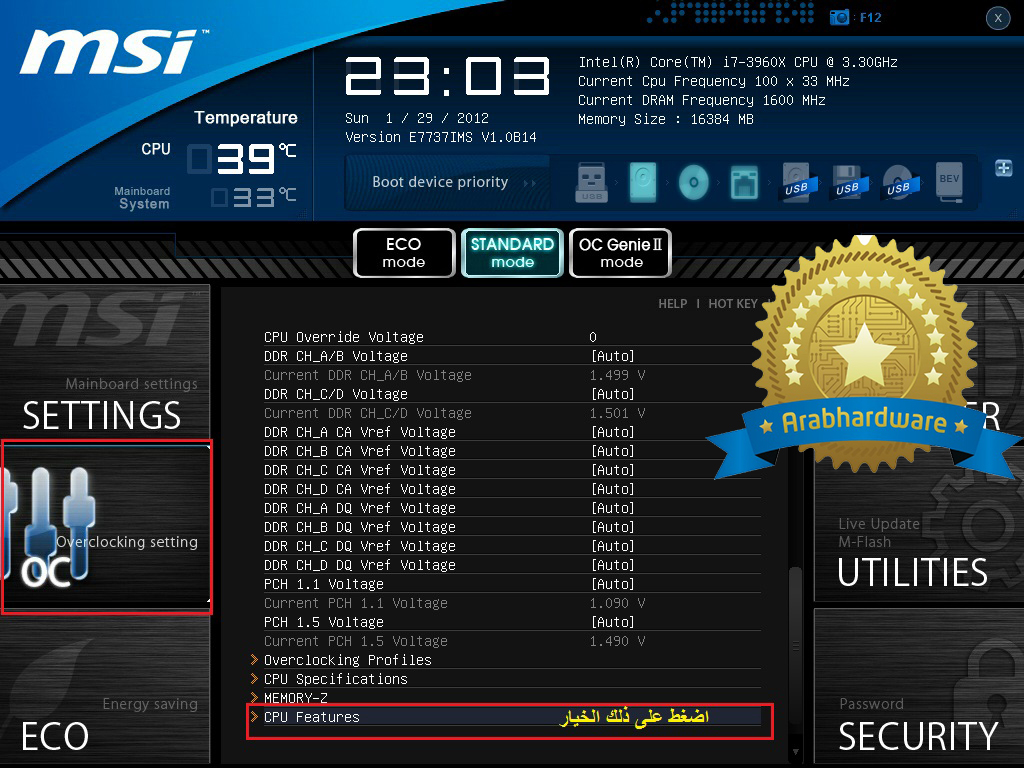Change DDR CH_B DQ Vref Voltage [Auto]

[613, 526]
